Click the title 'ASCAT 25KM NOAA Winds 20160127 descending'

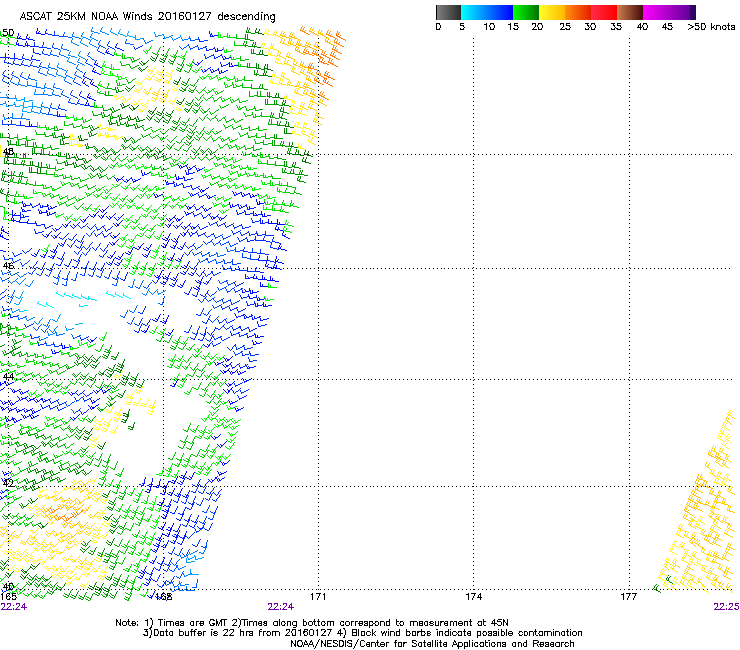[x=148, y=17]
